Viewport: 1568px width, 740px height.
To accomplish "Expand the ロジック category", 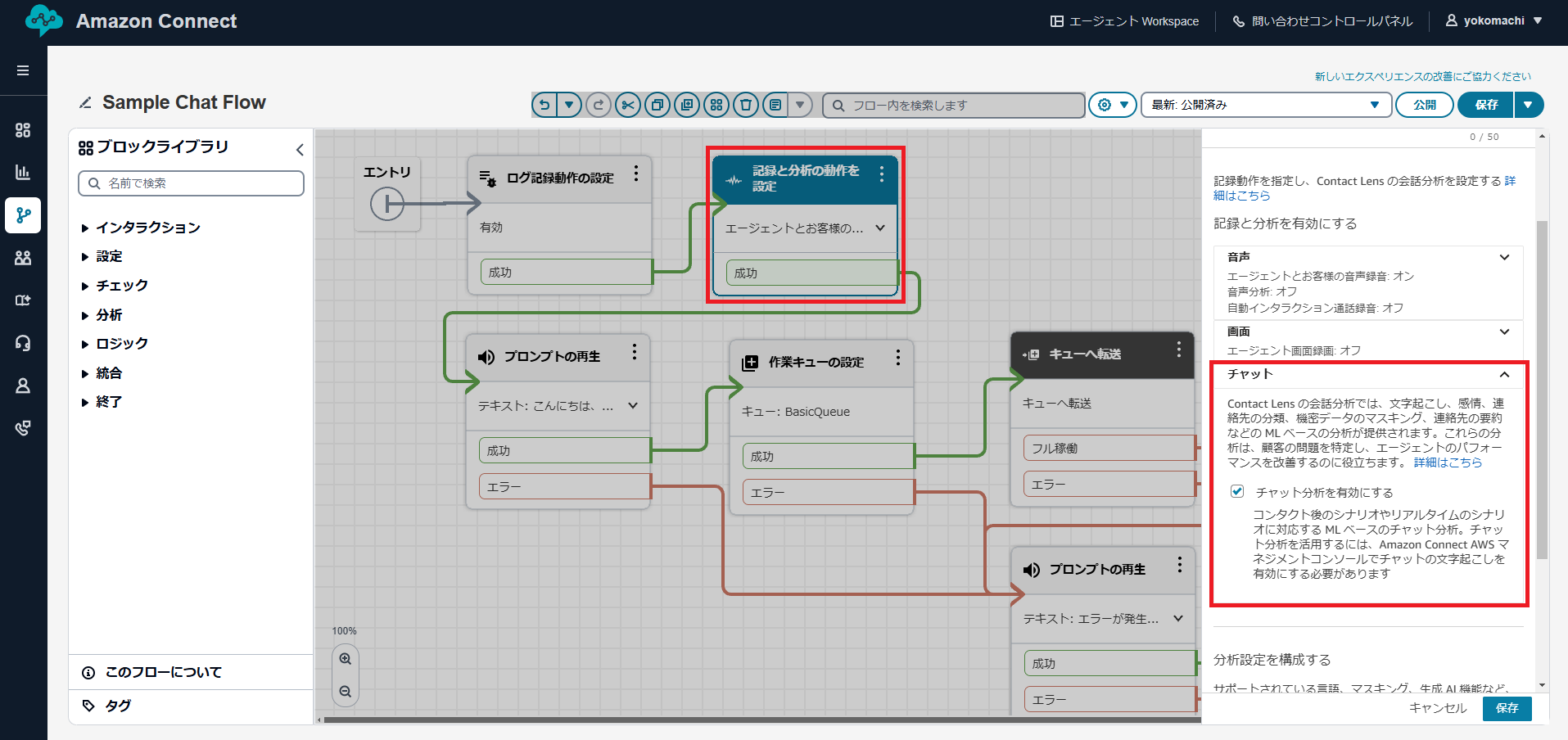I will [x=115, y=344].
